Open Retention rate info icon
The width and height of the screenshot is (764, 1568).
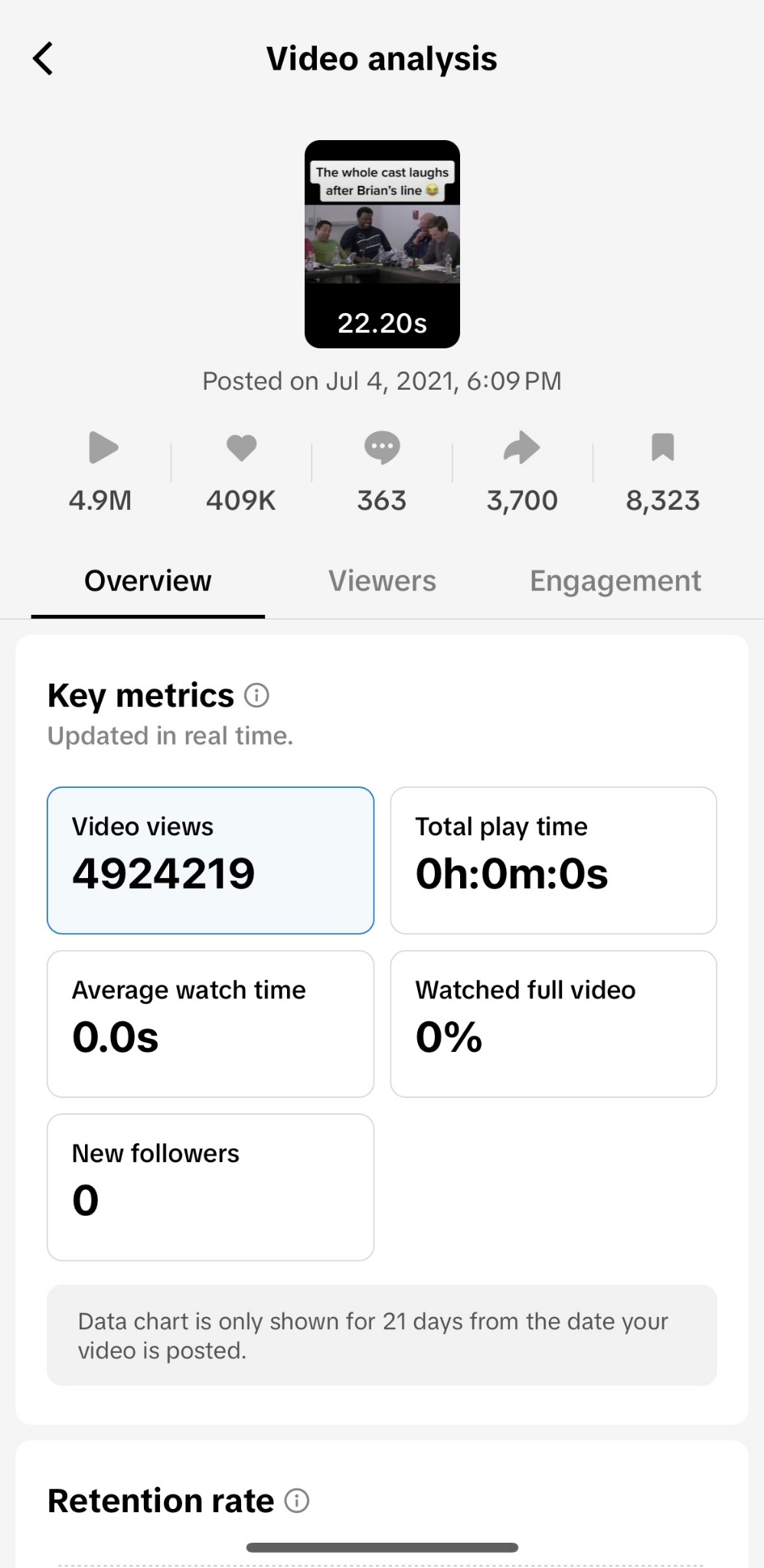pos(297,1501)
